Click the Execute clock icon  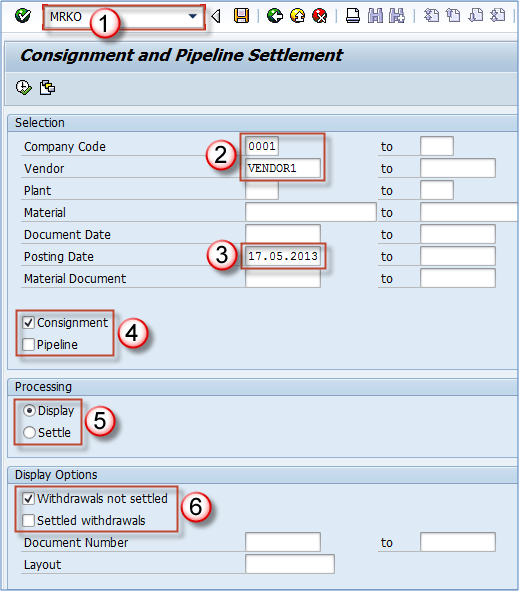[x=24, y=88]
